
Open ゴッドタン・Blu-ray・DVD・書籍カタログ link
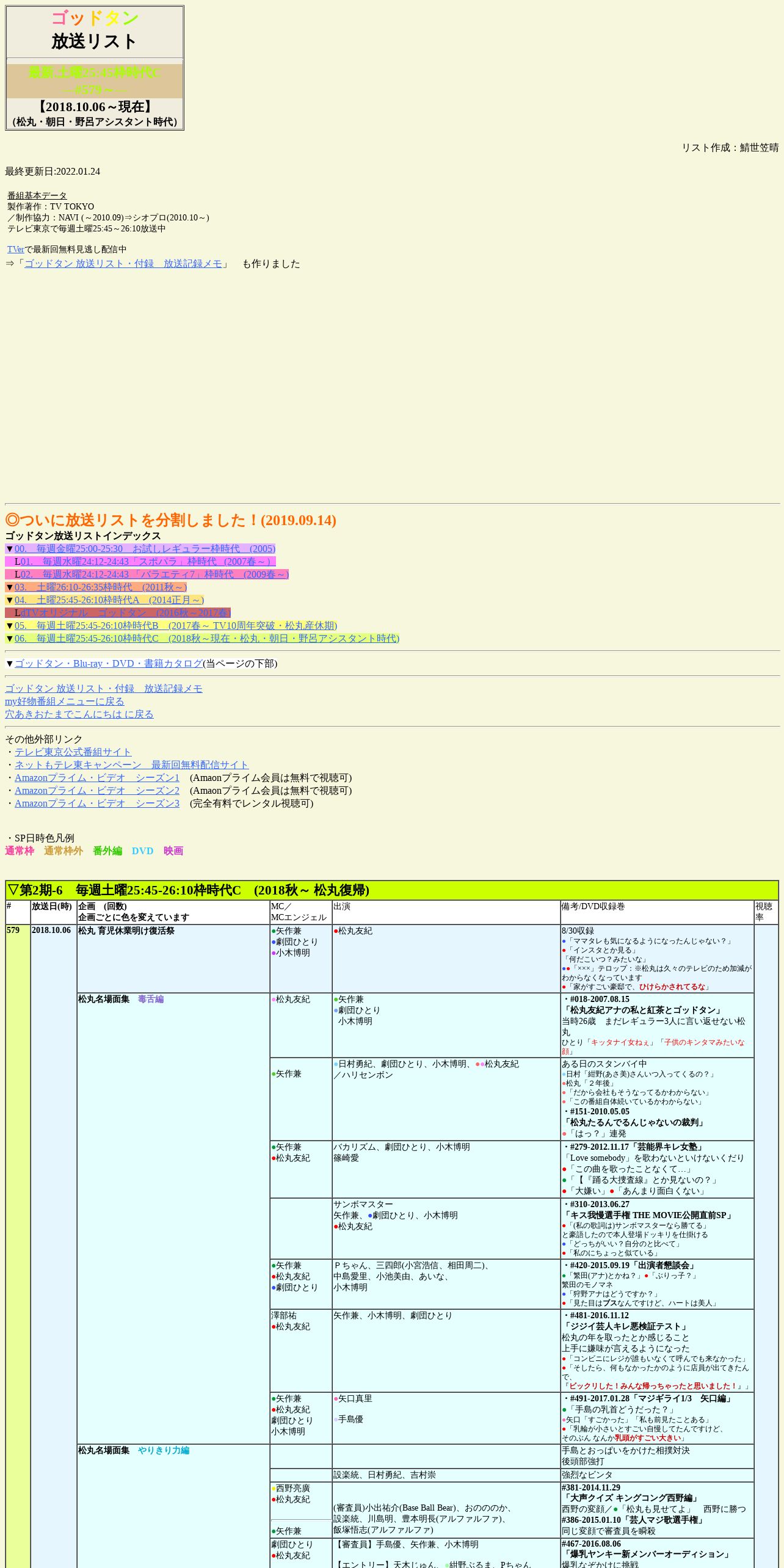point(109,664)
